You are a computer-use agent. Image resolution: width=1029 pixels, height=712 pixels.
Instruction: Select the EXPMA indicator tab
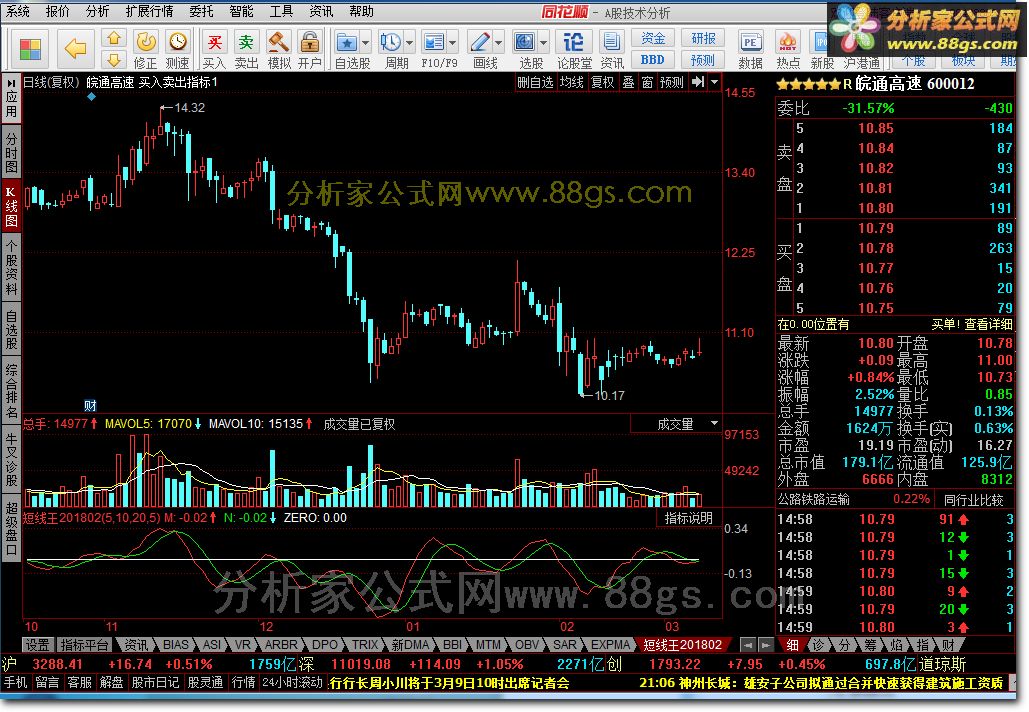pos(610,645)
